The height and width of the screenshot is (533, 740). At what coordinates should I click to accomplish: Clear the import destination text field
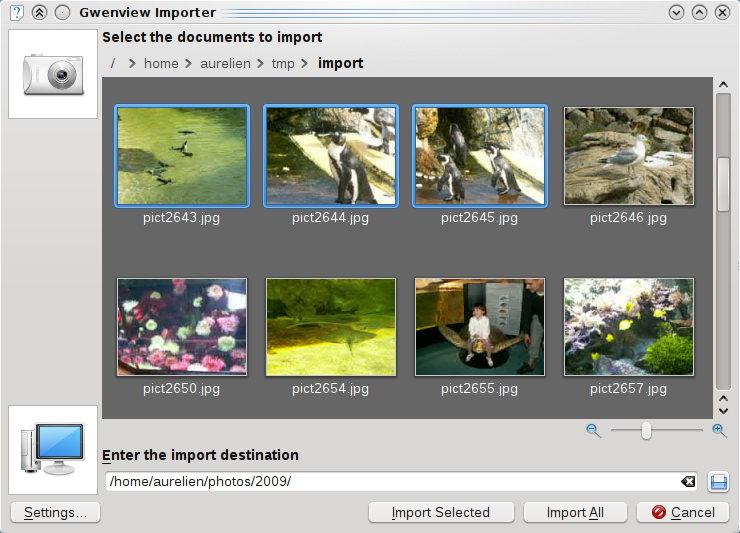pos(688,482)
